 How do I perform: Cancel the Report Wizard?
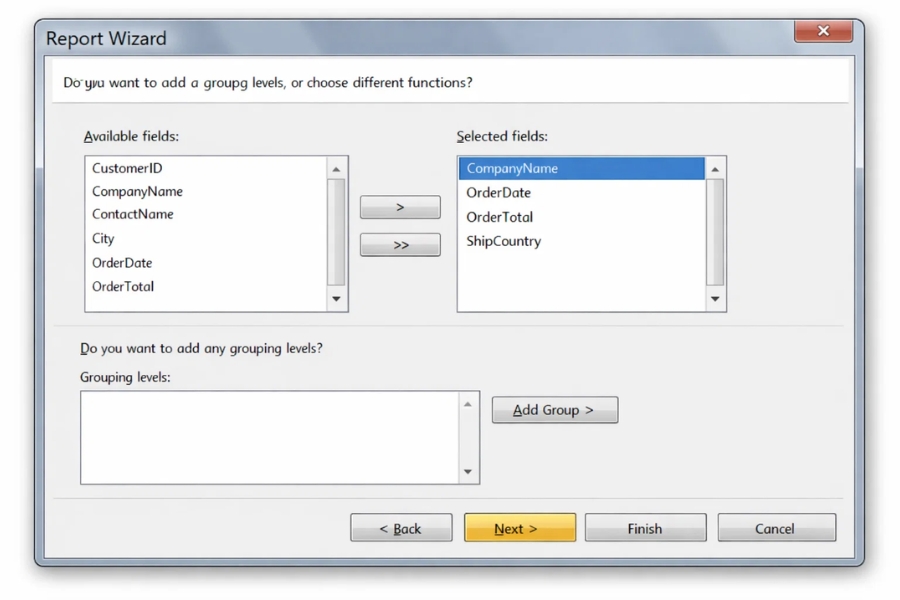click(776, 528)
